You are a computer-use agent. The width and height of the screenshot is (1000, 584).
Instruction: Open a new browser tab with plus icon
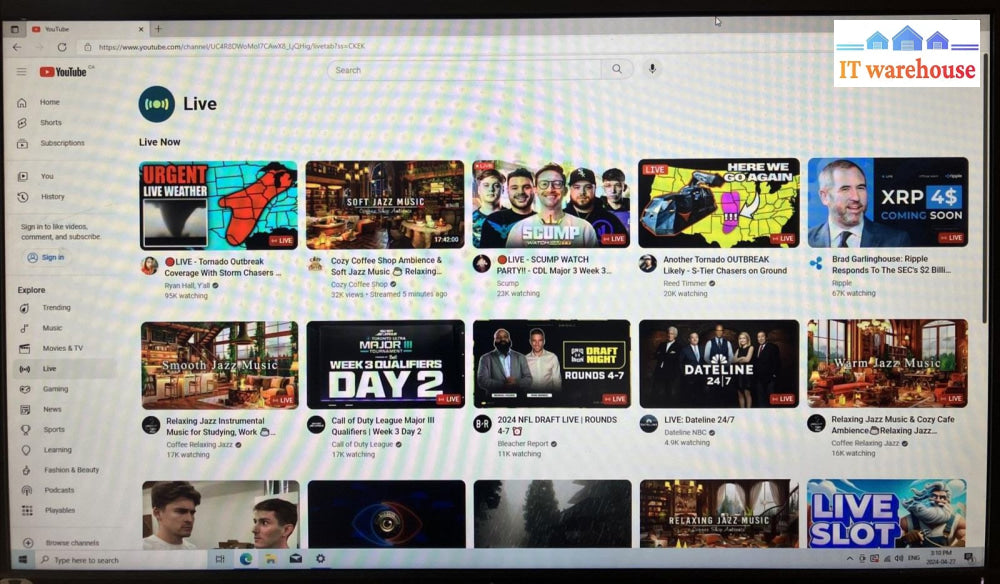(158, 29)
